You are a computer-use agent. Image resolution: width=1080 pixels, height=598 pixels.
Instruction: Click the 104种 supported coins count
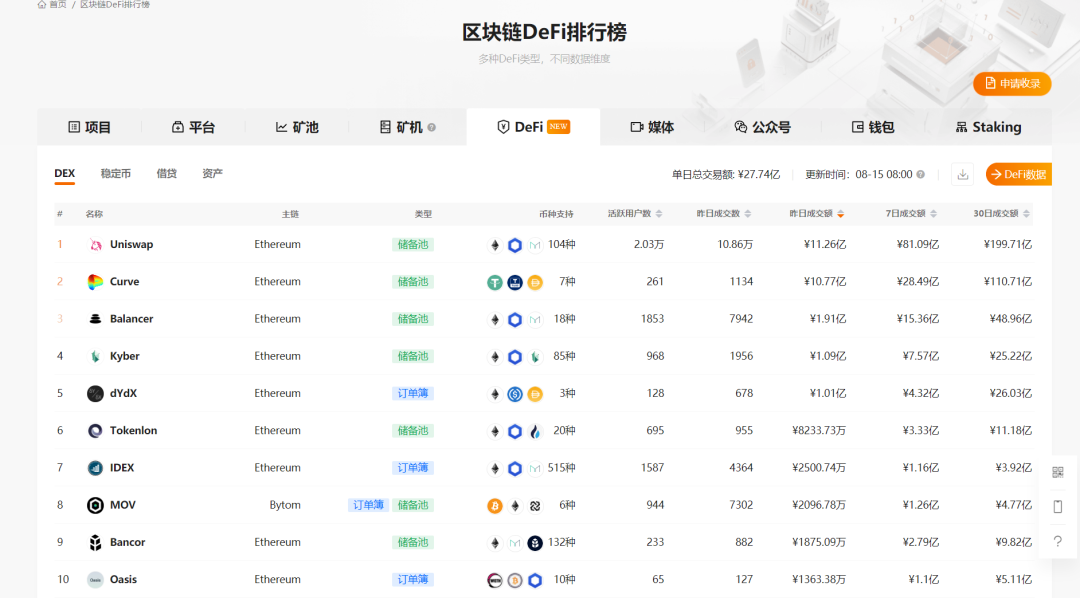tap(561, 245)
